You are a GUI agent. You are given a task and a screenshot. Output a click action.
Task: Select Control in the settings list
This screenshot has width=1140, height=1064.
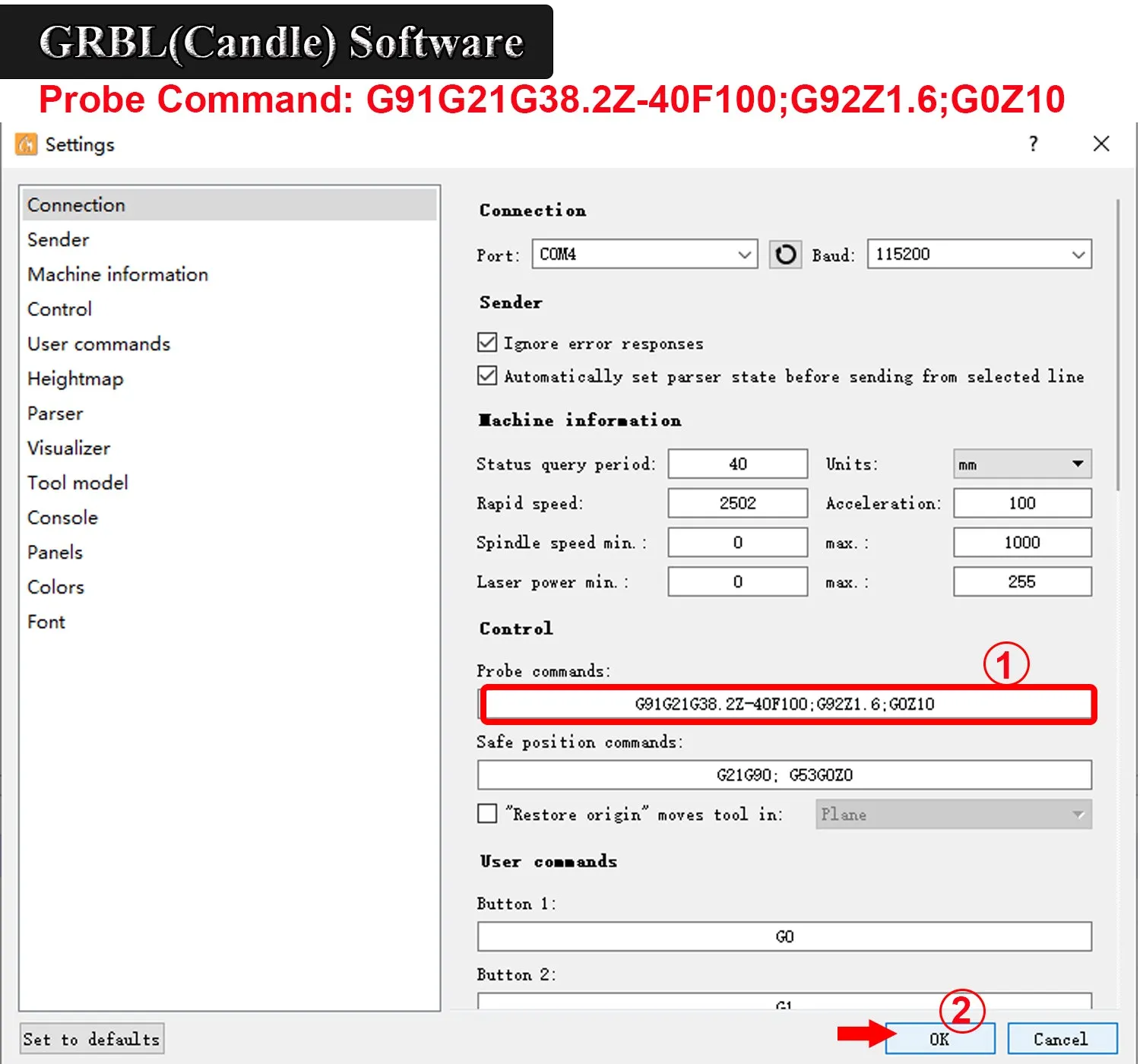(228, 309)
